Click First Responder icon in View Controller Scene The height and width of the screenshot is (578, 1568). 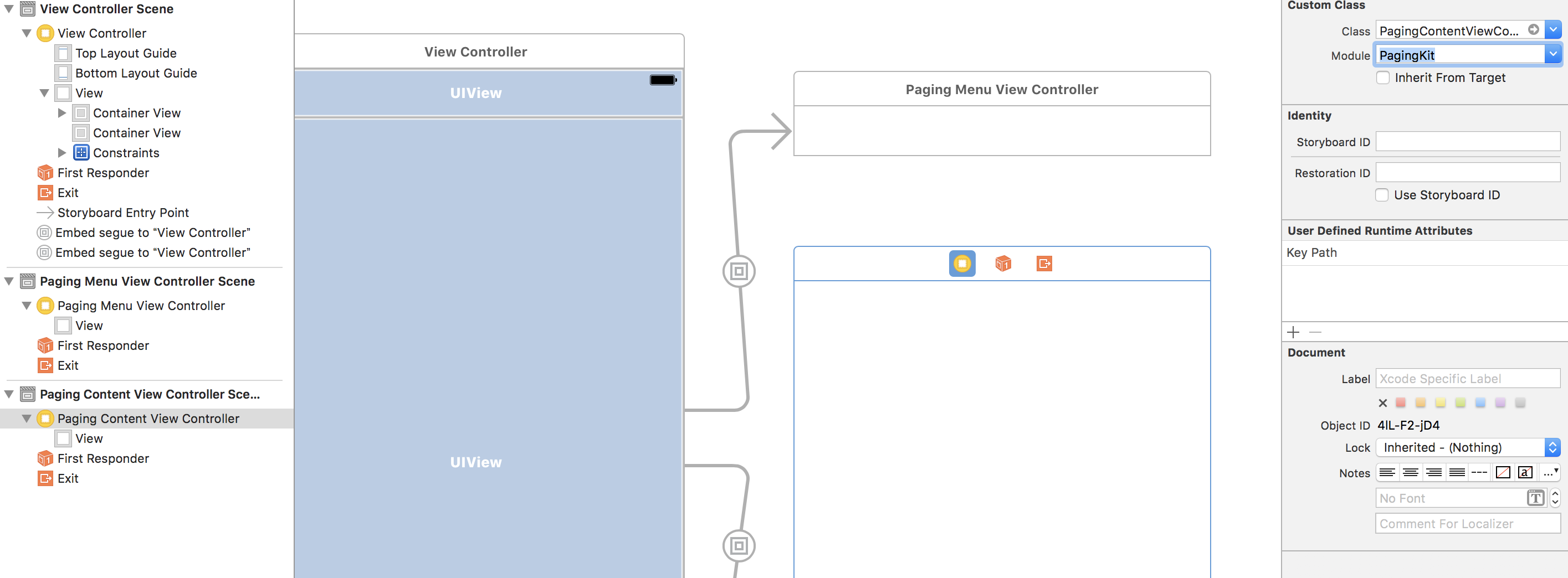click(45, 173)
